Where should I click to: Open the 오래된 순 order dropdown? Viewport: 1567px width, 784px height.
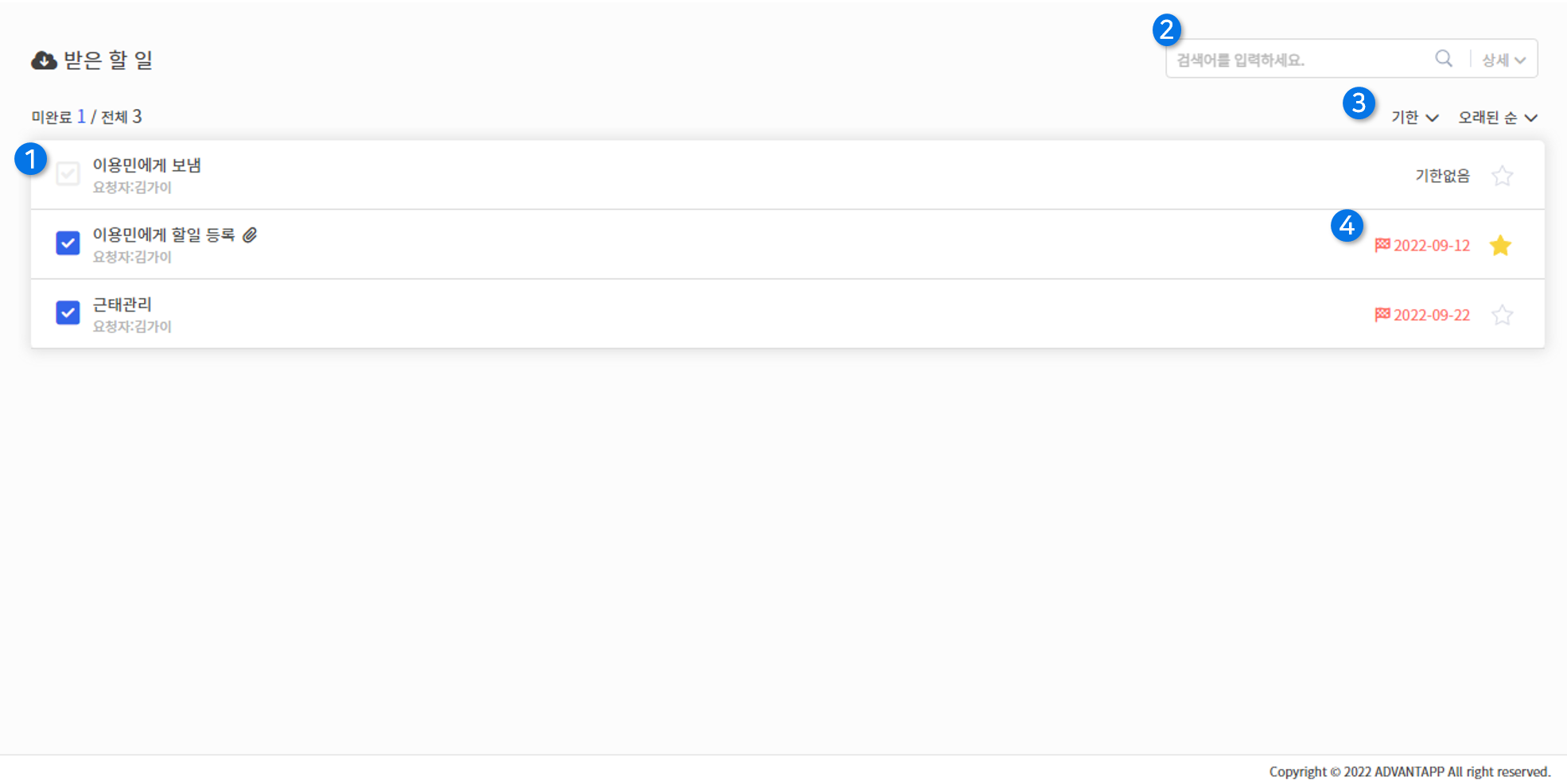click(1498, 118)
